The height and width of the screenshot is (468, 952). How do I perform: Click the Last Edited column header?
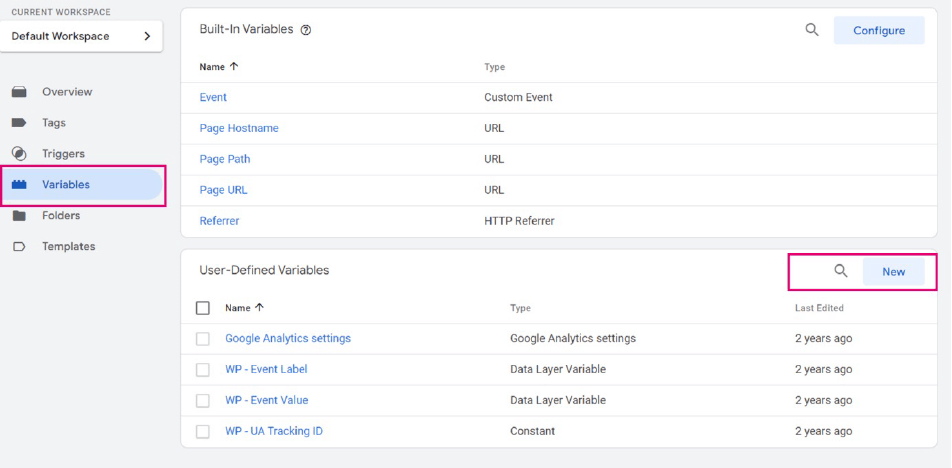coord(819,308)
